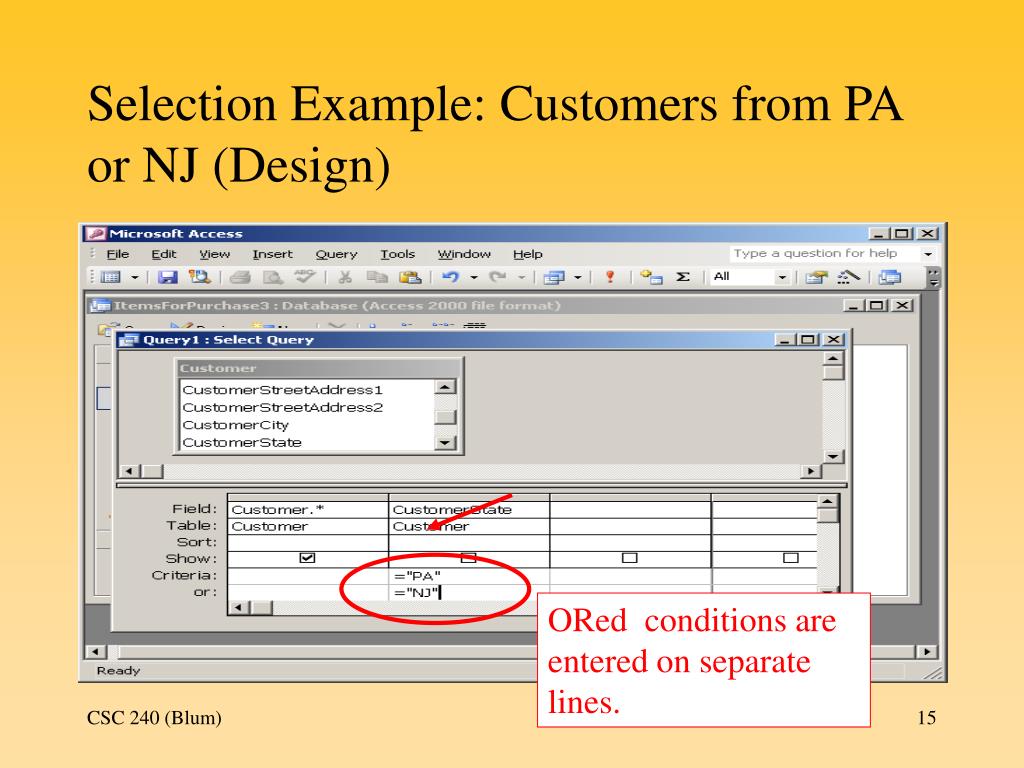Image resolution: width=1024 pixels, height=768 pixels.
Task: Click the Customer field list scroll-down arrow
Action: 445,443
